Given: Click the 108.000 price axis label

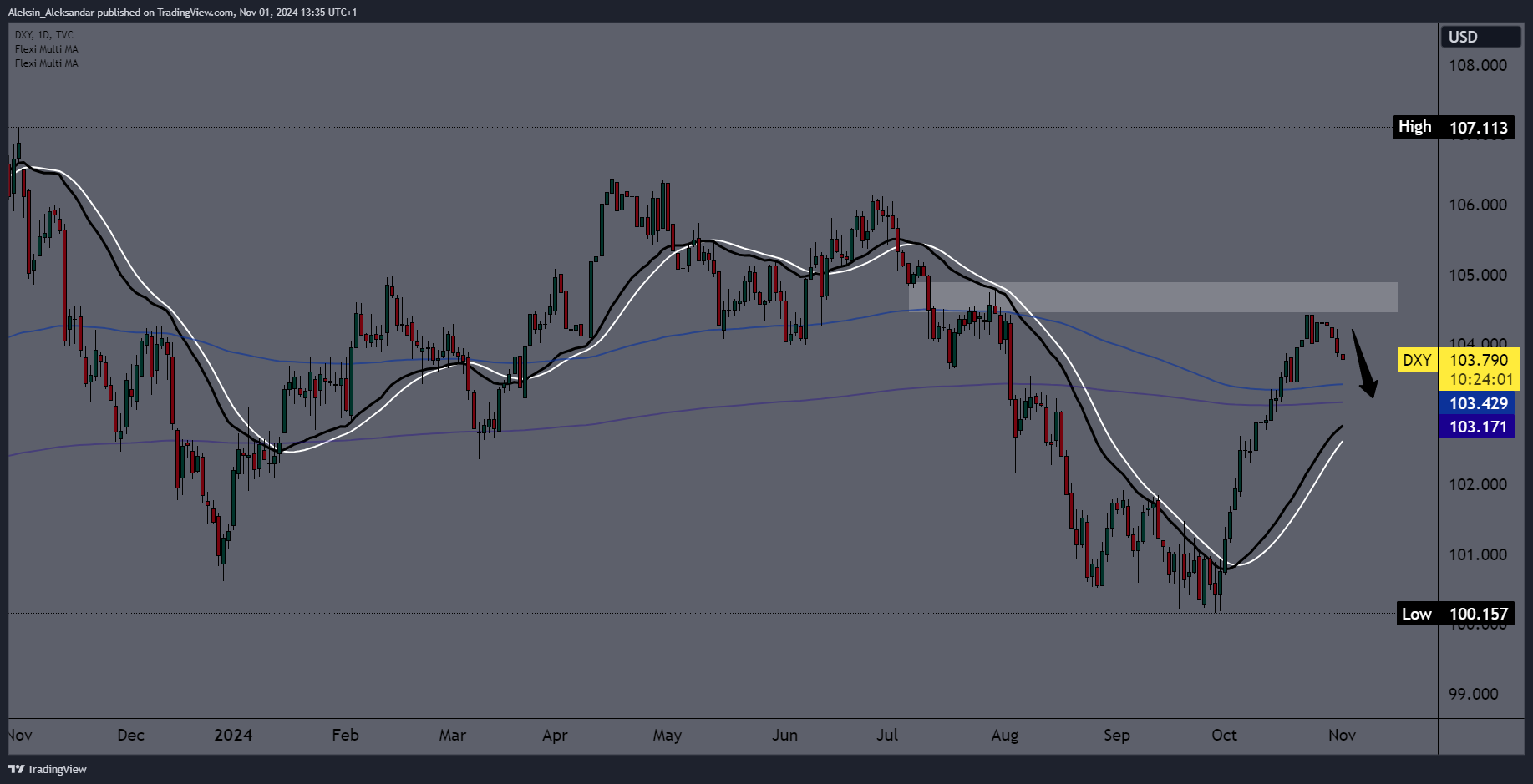Looking at the screenshot, I should 1477,65.
